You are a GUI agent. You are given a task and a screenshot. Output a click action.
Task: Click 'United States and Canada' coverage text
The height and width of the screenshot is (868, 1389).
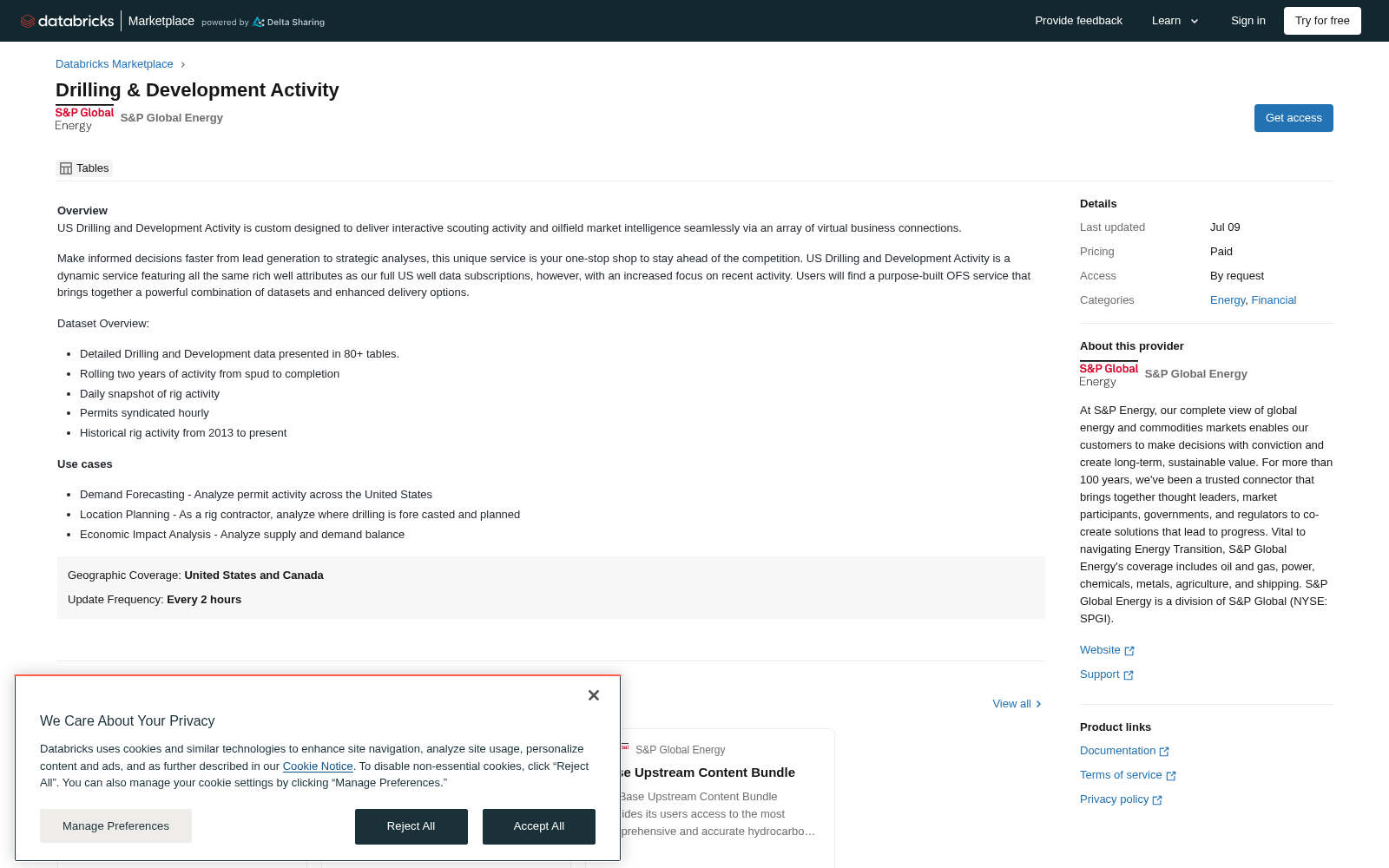click(x=253, y=575)
